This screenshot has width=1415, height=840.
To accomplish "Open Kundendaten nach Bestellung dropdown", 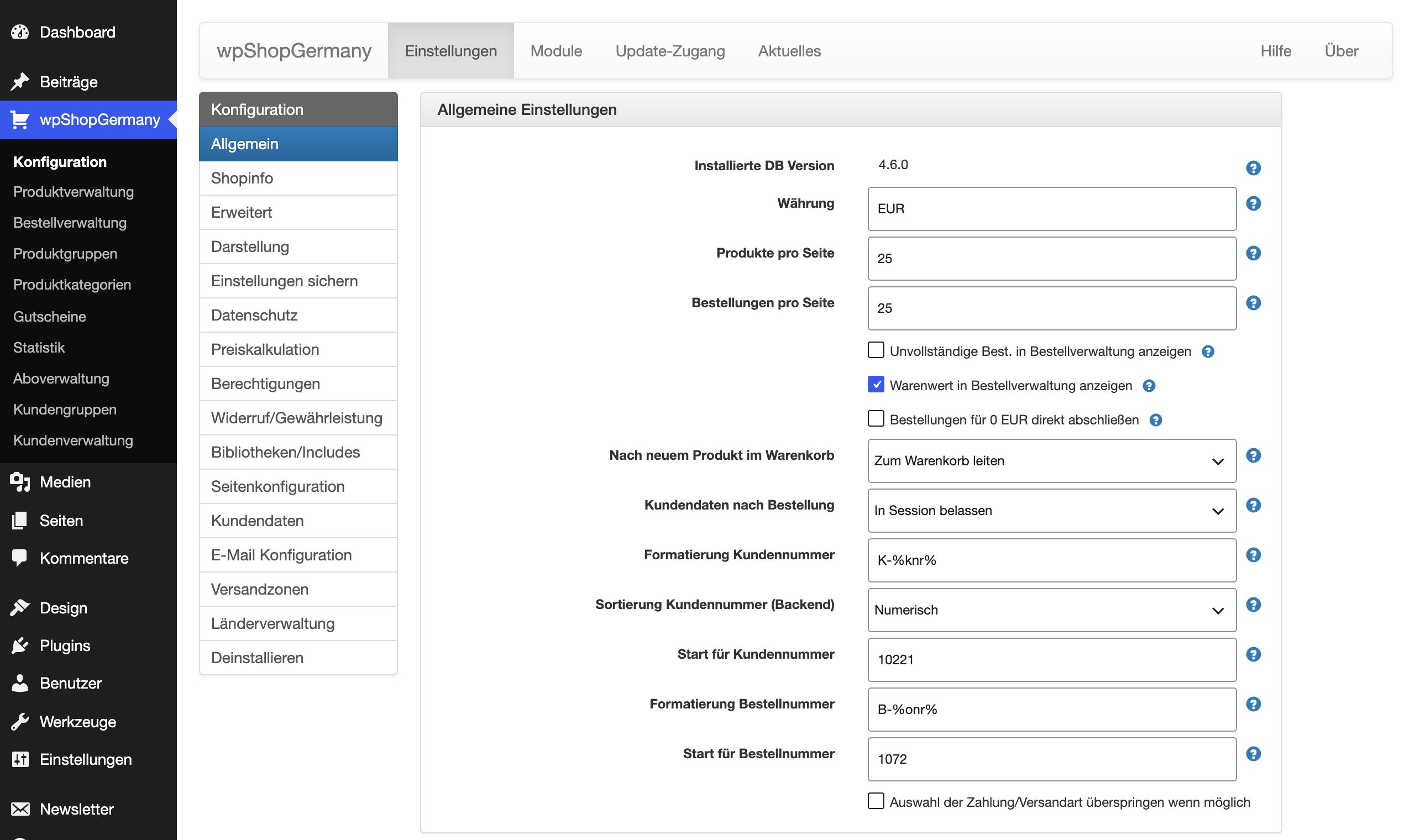I will coord(1052,511).
